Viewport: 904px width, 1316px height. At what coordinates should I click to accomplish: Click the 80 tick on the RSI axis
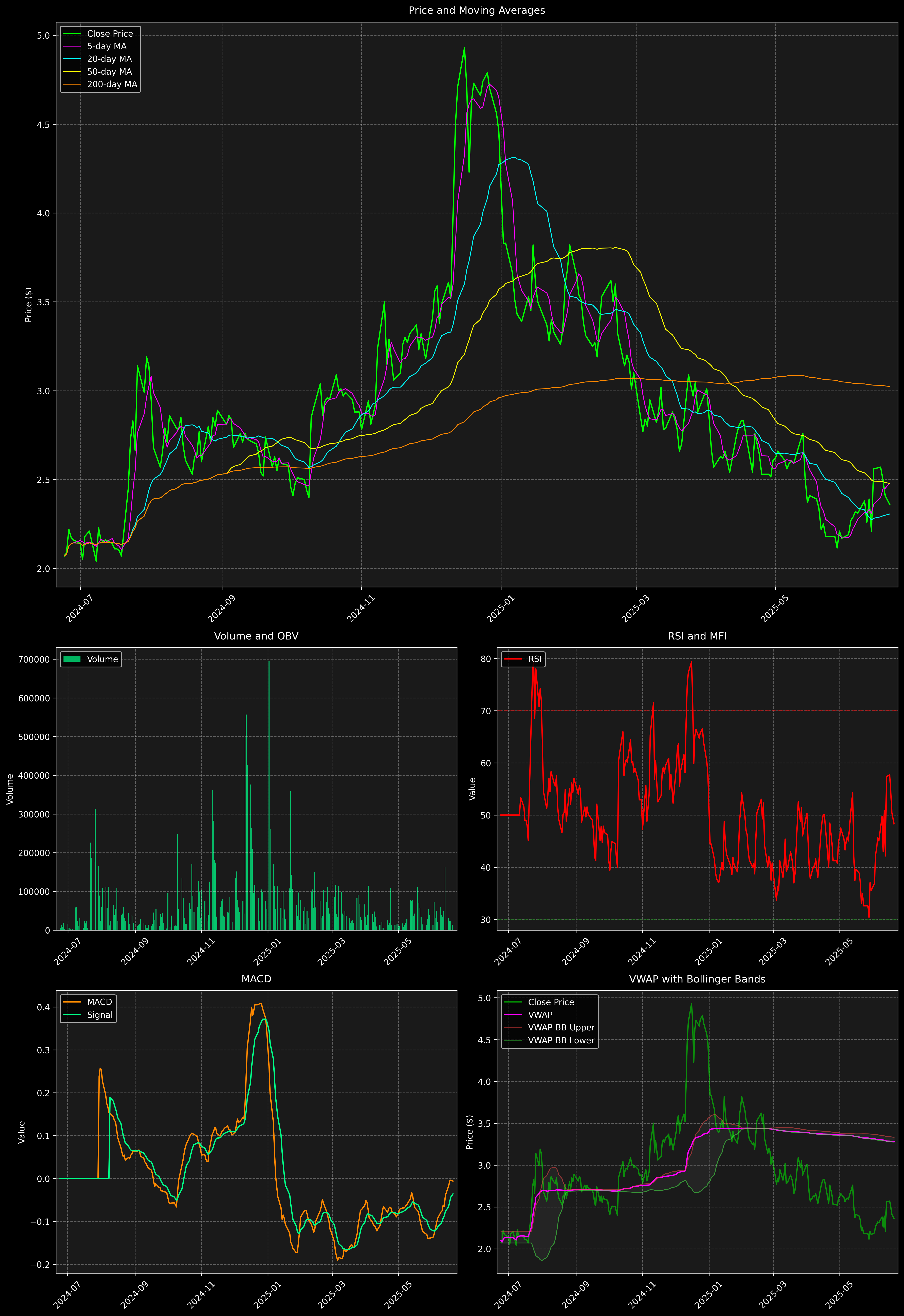point(486,659)
